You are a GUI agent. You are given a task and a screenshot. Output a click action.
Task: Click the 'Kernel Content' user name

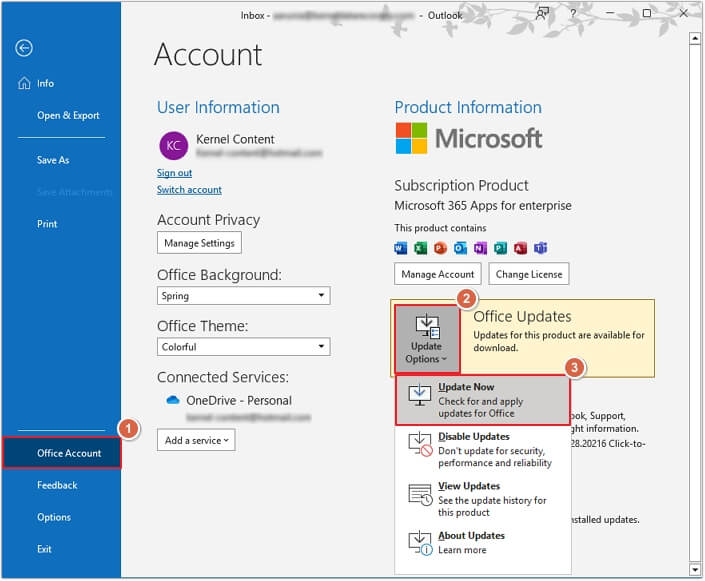[x=235, y=139]
